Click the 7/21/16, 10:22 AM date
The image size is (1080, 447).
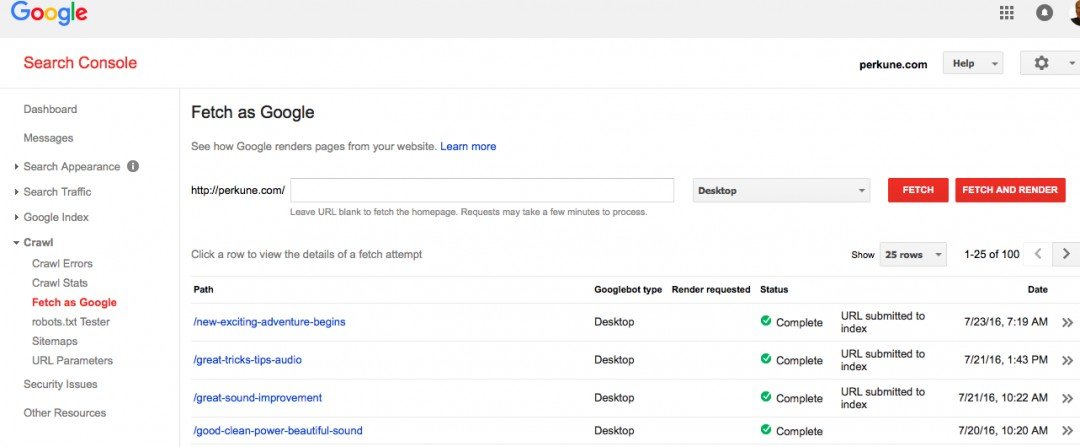[1003, 397]
